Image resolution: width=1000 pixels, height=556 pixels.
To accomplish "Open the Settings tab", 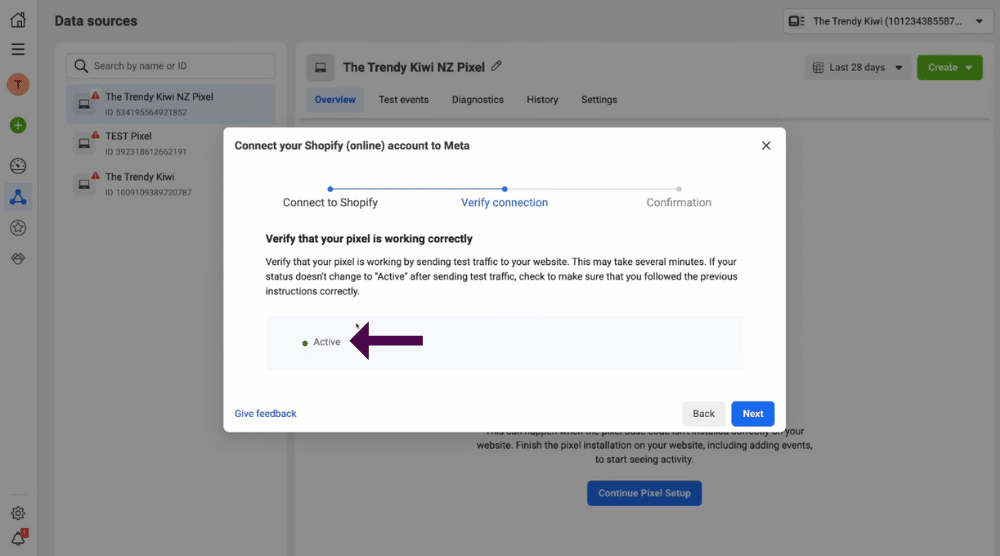I will click(x=599, y=99).
